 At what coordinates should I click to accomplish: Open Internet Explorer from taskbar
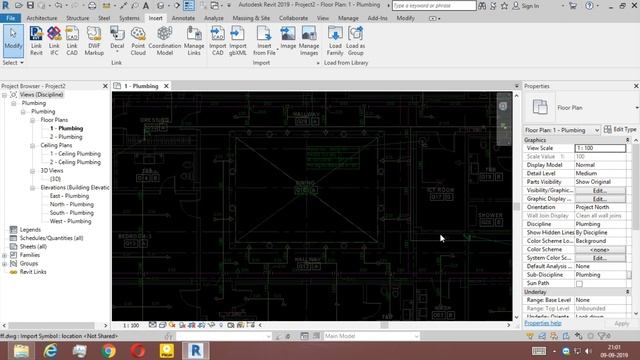pos(51,351)
